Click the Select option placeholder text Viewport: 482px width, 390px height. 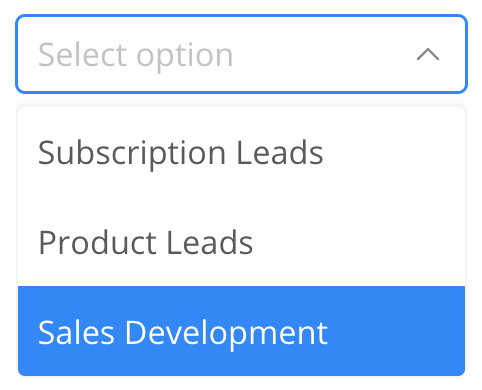[x=135, y=55]
